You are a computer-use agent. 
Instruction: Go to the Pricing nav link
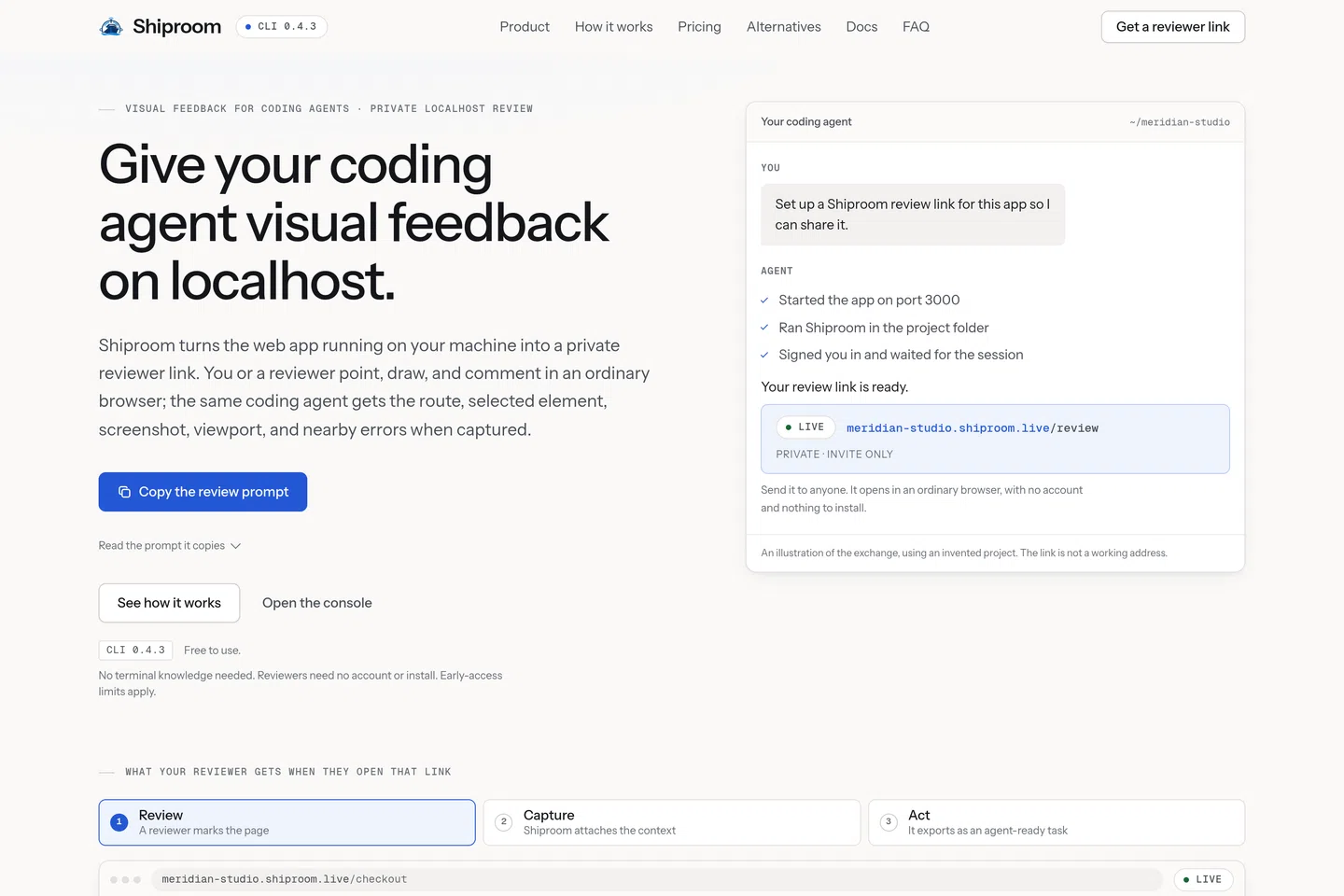coord(699,27)
